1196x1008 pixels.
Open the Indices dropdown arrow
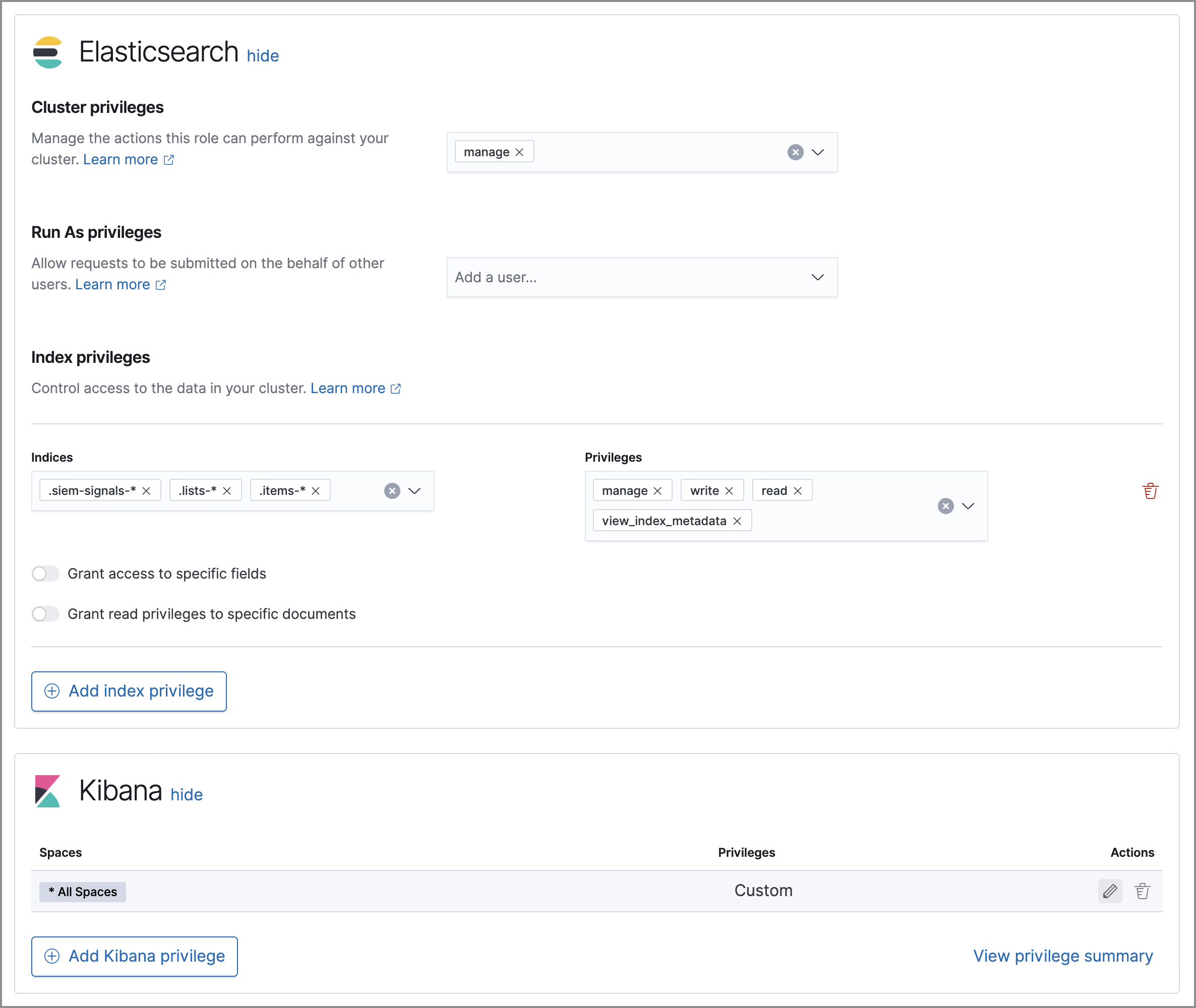tap(414, 491)
